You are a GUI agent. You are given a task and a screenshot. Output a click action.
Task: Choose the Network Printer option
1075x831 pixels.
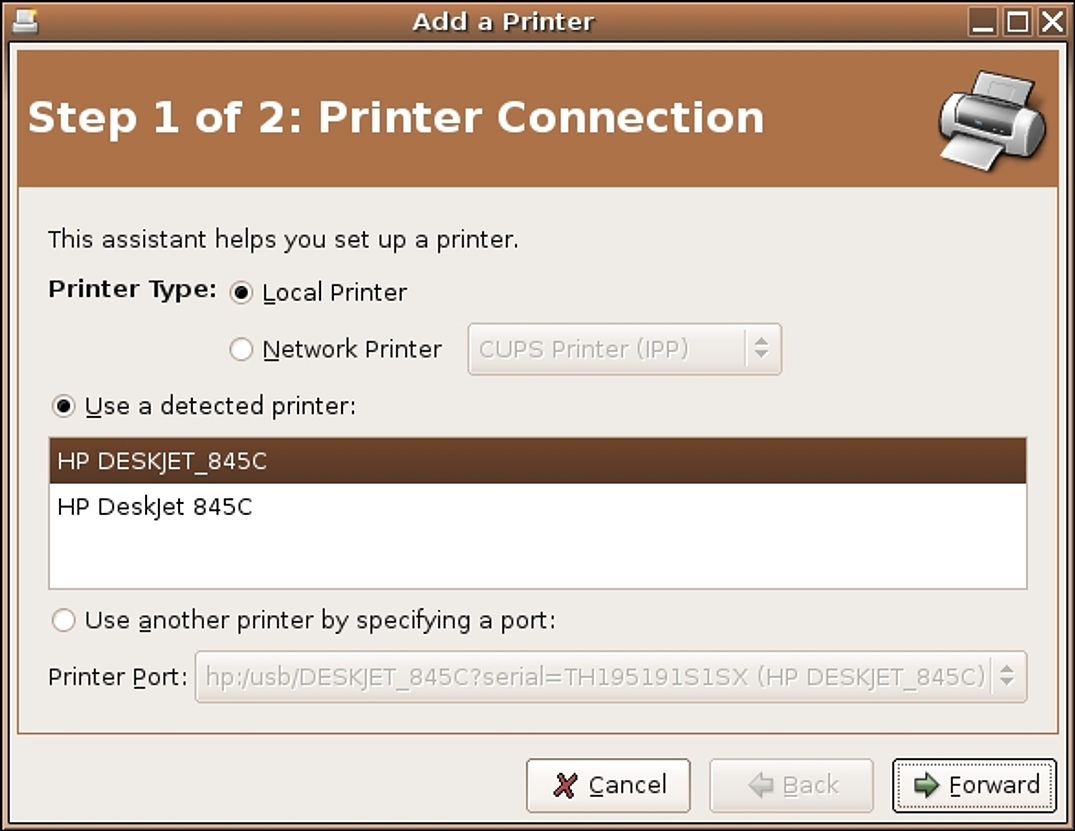[241, 350]
